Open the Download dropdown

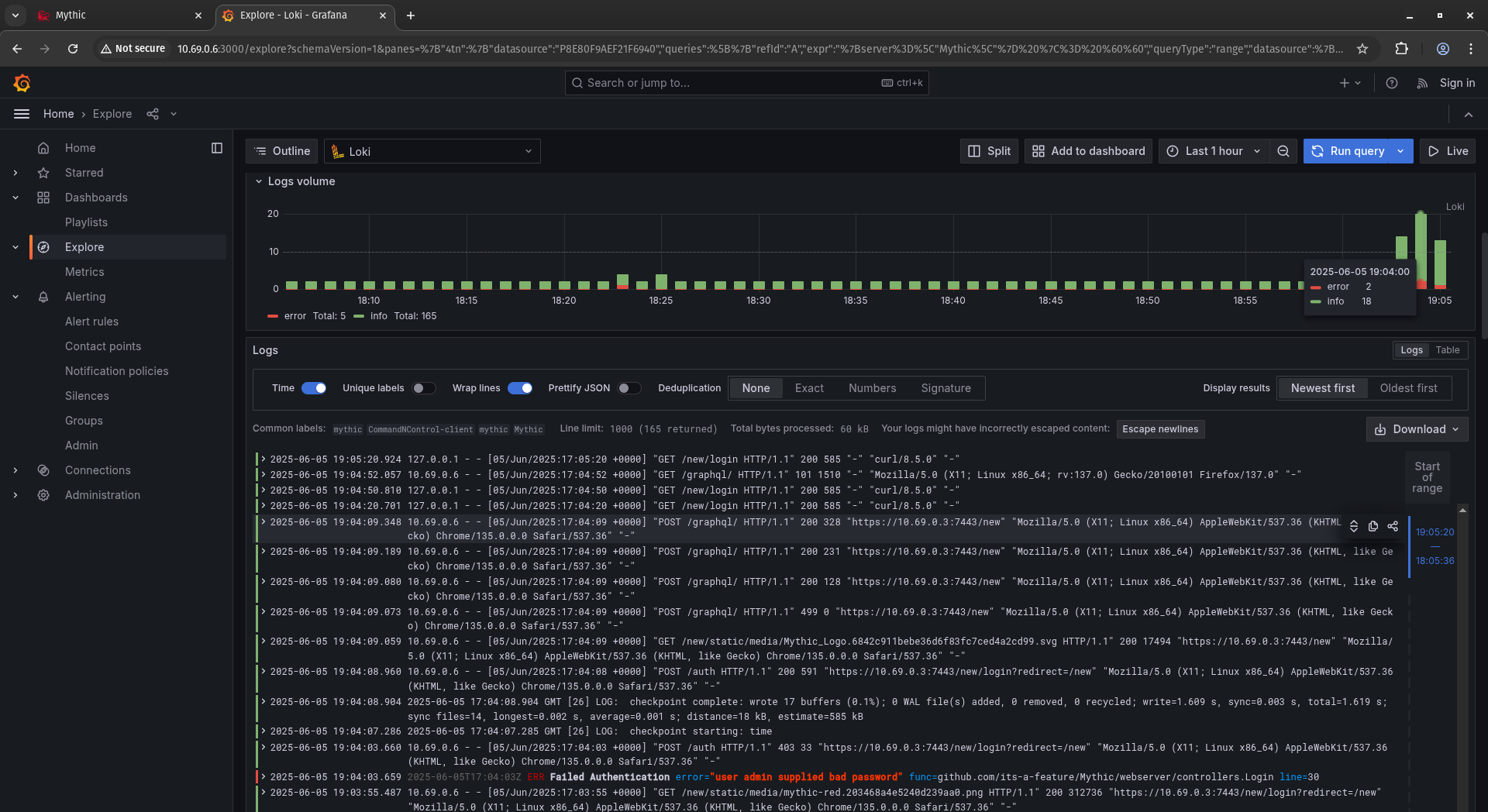(x=1417, y=429)
